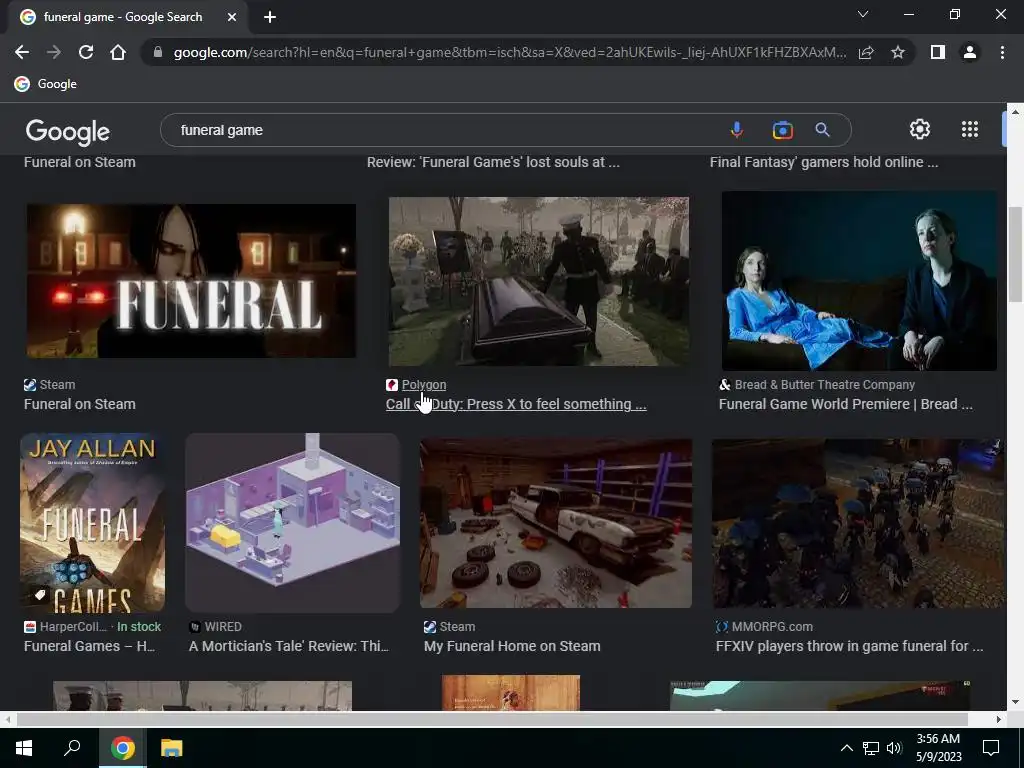Open the Windows Start menu

[24, 748]
